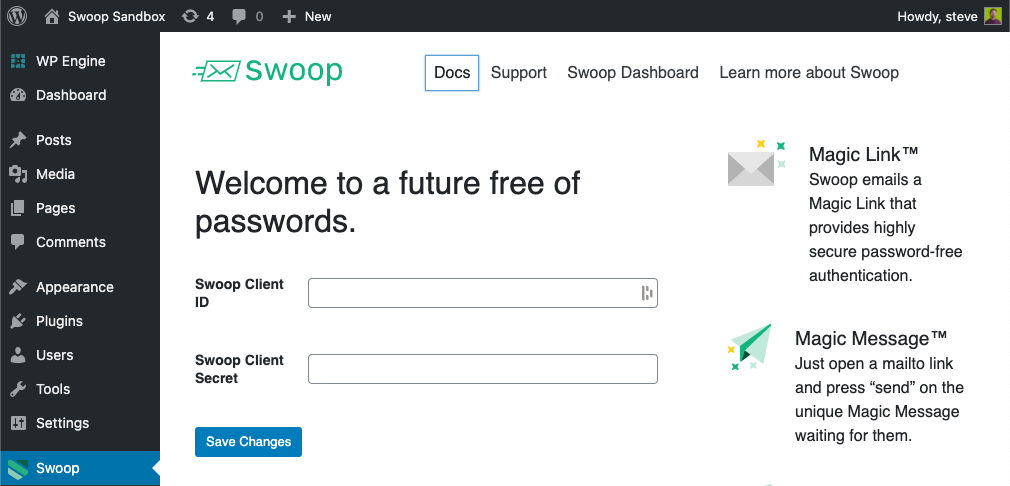Click the Save Changes button

click(x=248, y=442)
